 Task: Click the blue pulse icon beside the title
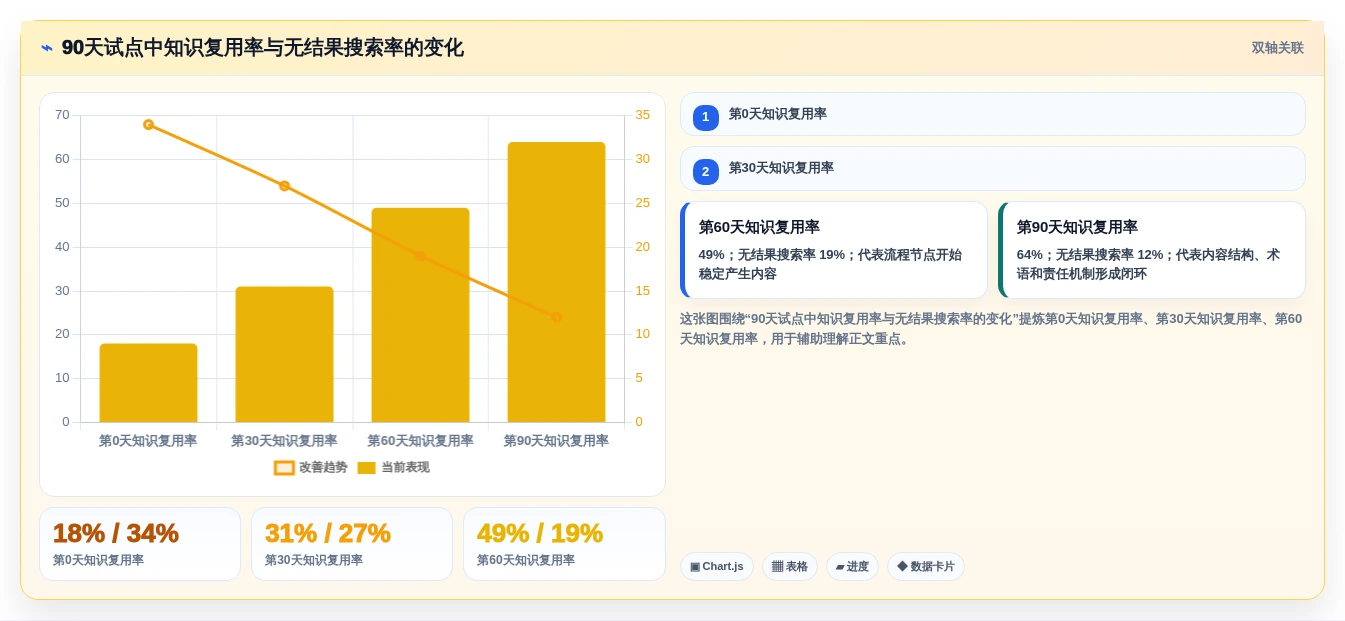[x=47, y=48]
